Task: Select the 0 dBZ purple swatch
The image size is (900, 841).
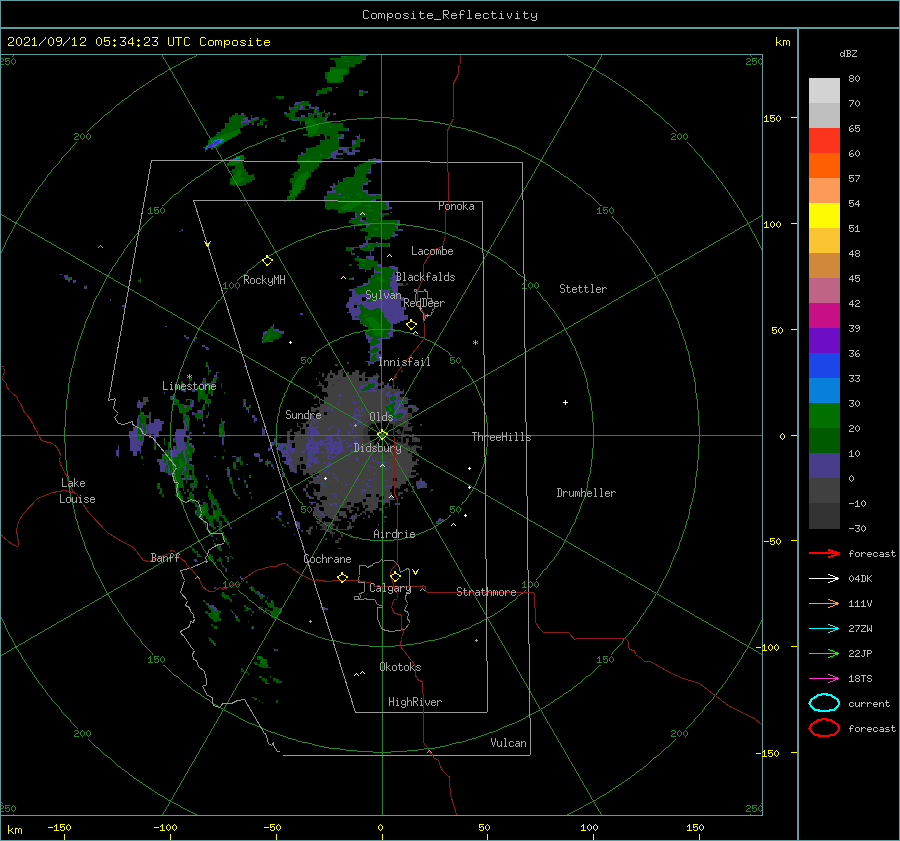Action: [824, 466]
